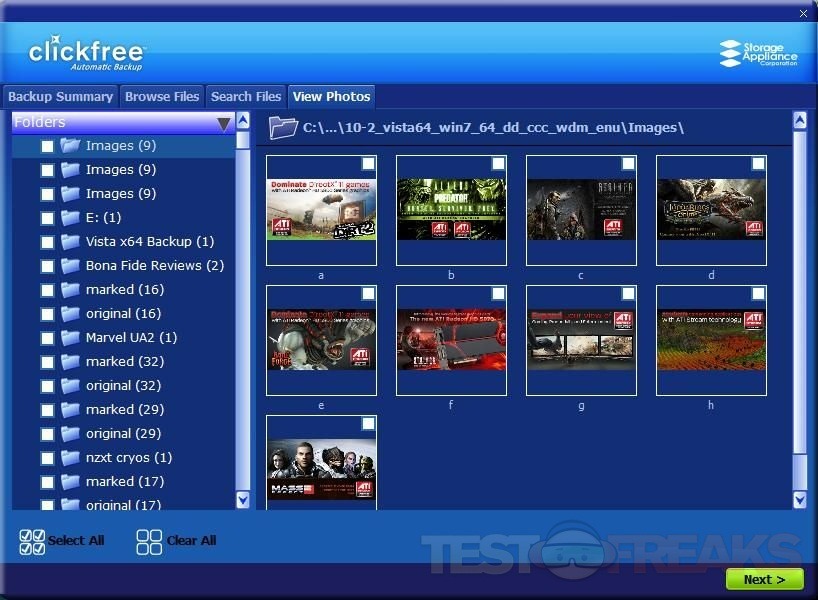Open the Search Files tab

pos(246,97)
